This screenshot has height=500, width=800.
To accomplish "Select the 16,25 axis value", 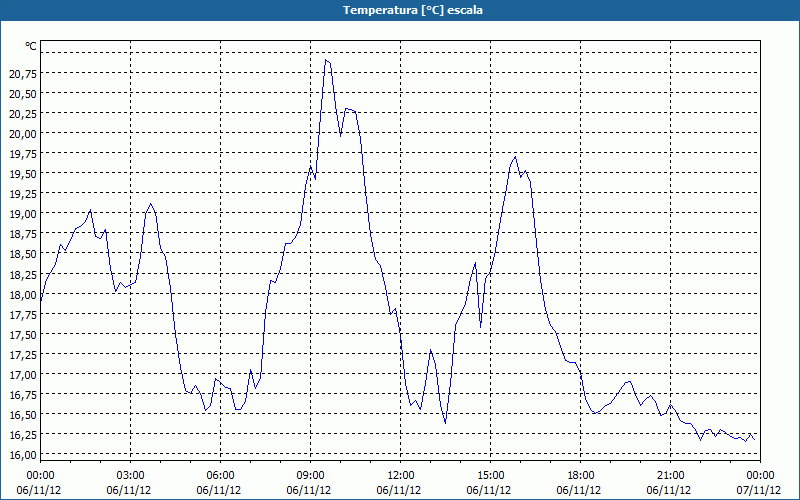I will click(23, 435).
